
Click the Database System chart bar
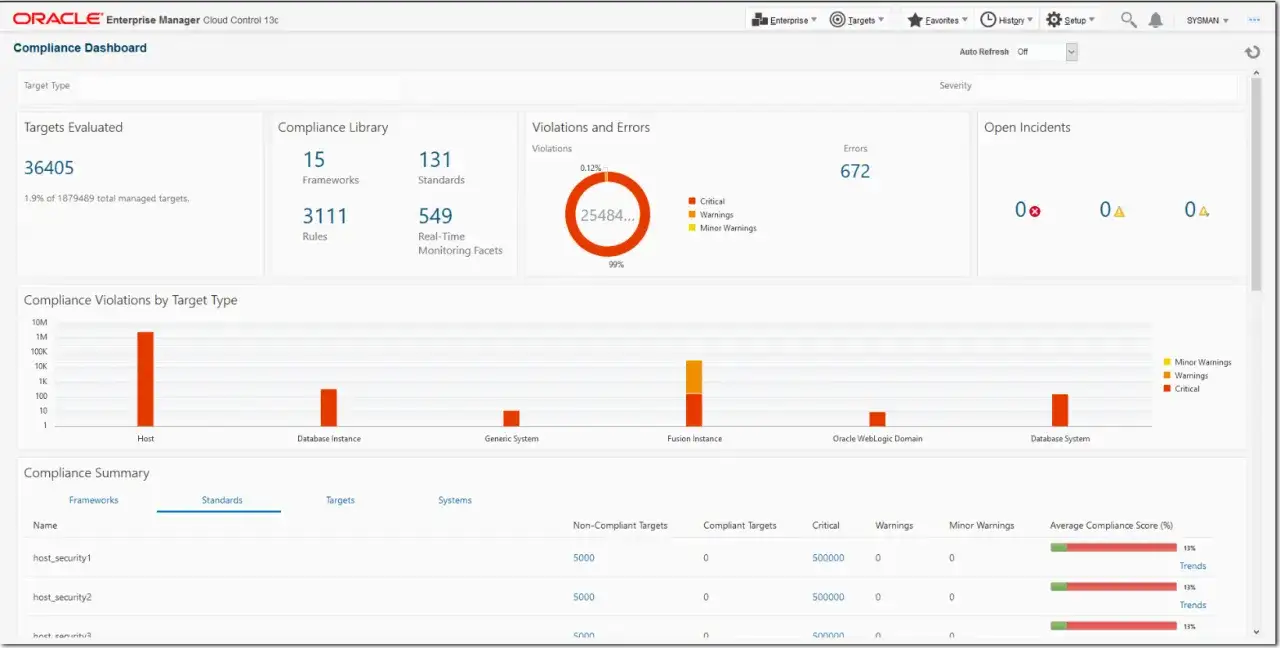1060,410
